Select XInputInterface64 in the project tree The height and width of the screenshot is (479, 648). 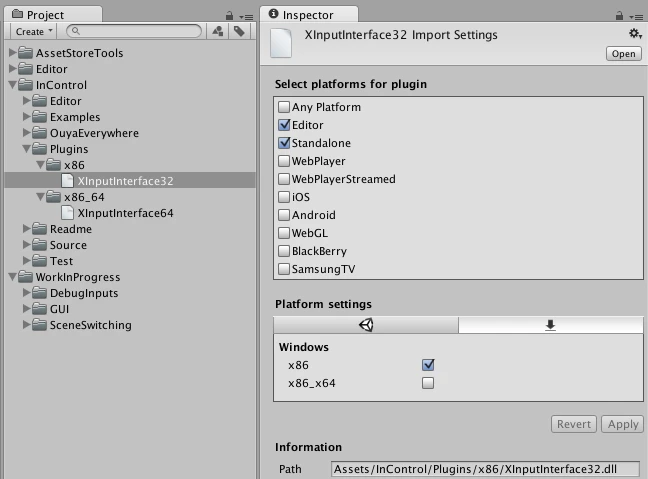[130, 213]
